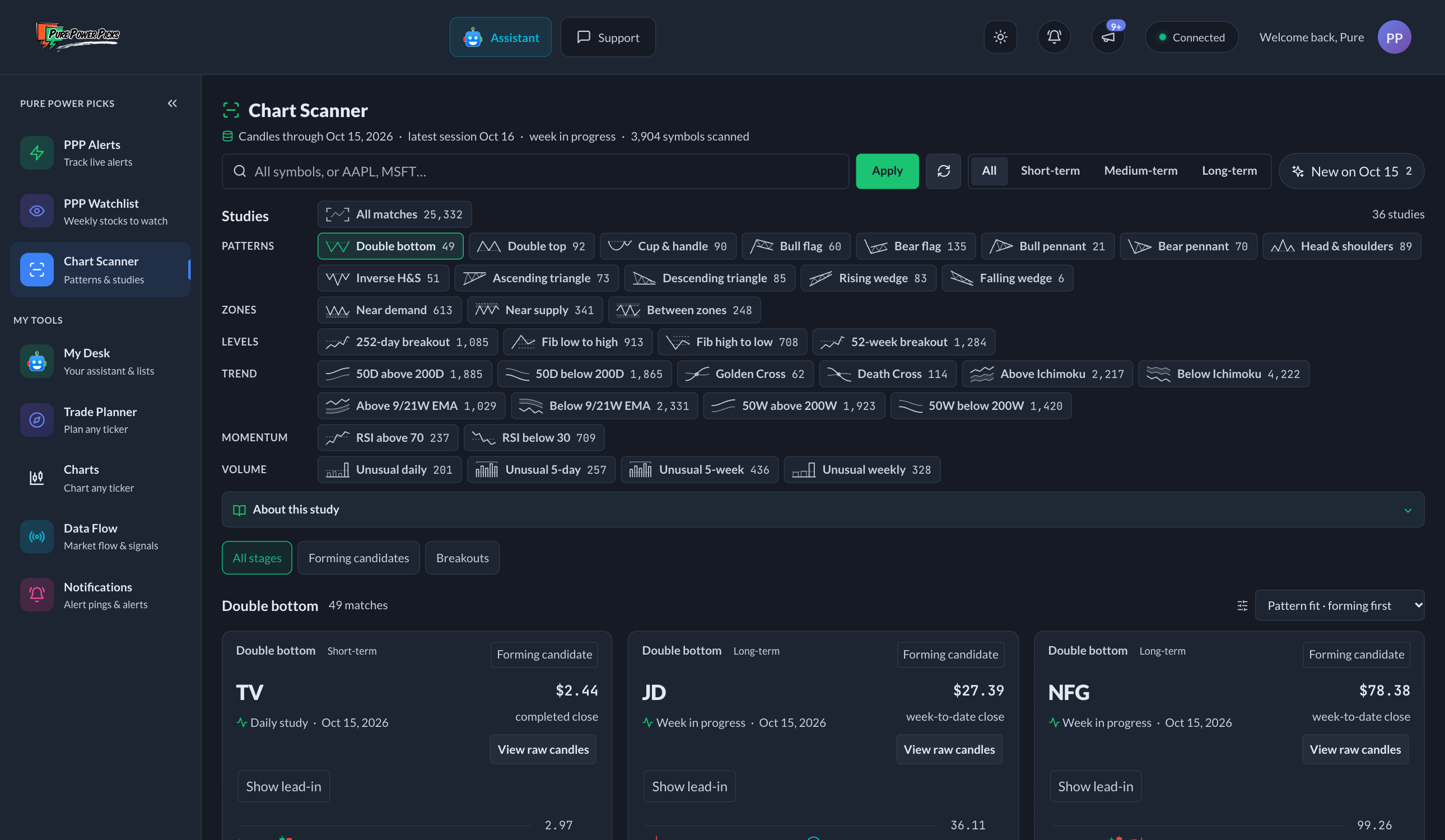Switch to the Breakouts stage tab

pos(462,558)
